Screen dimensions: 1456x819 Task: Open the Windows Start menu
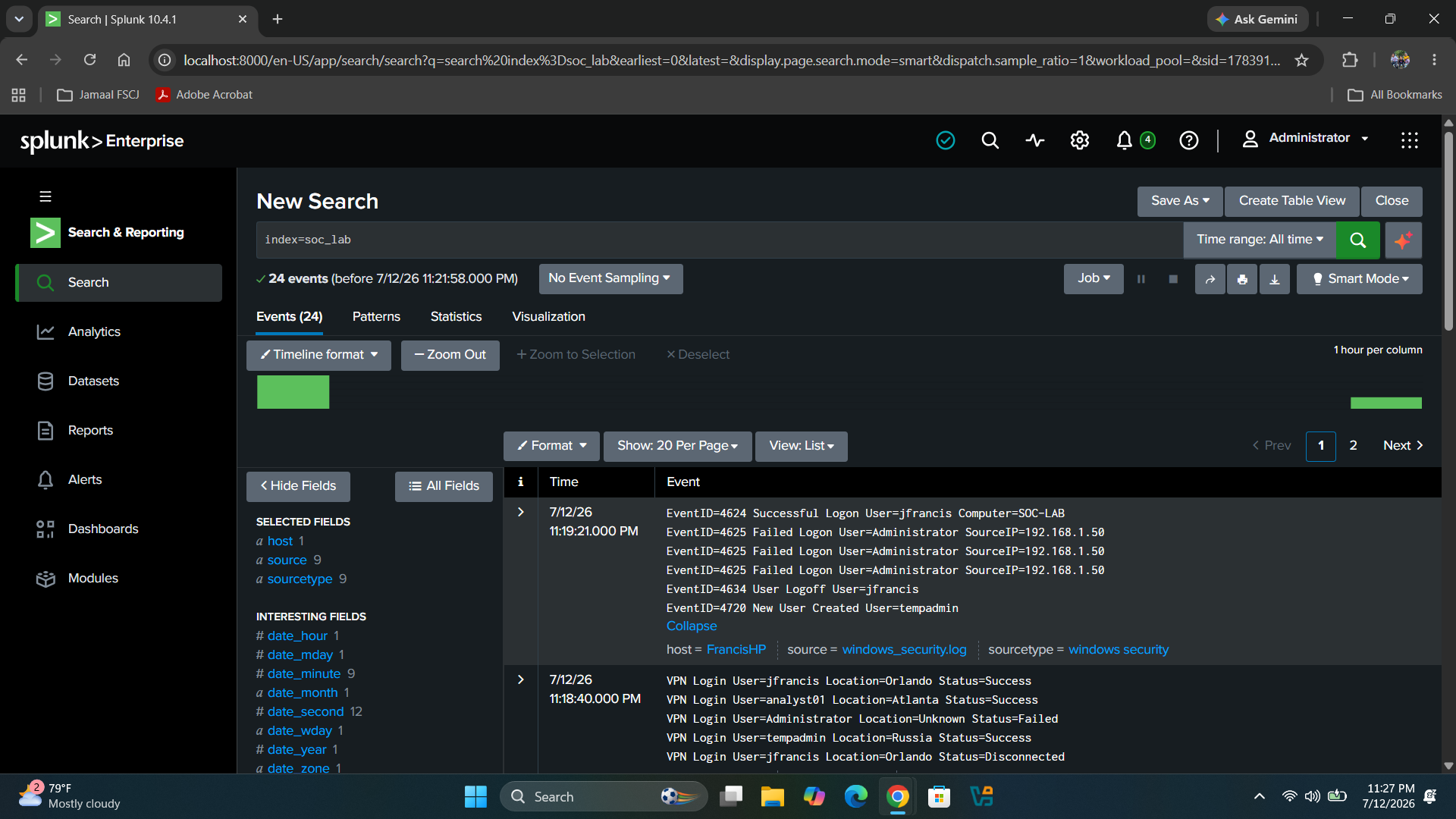pos(475,796)
